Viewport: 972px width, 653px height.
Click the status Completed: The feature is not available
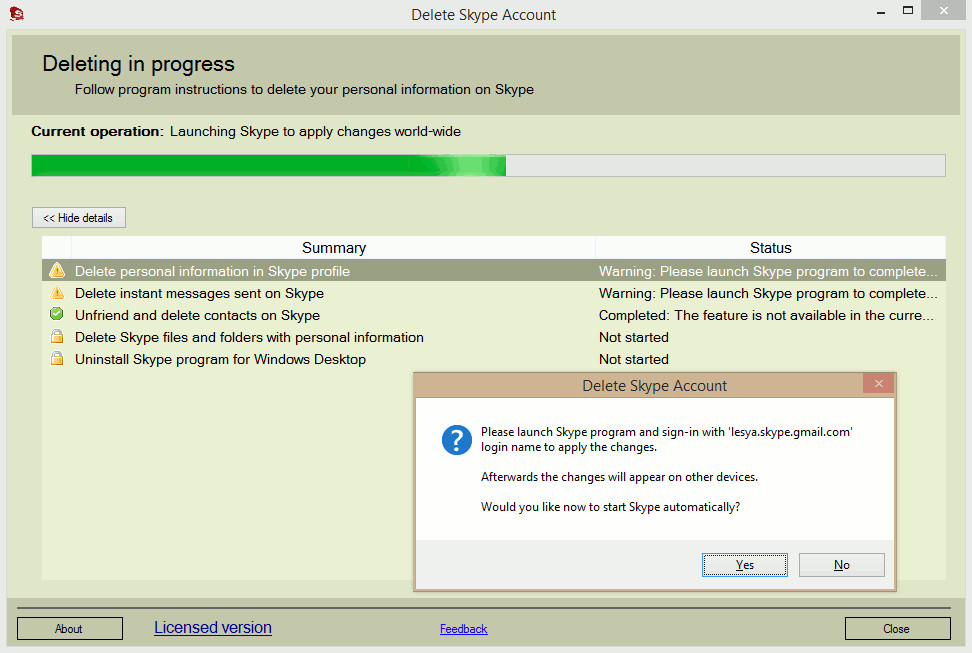coord(766,315)
